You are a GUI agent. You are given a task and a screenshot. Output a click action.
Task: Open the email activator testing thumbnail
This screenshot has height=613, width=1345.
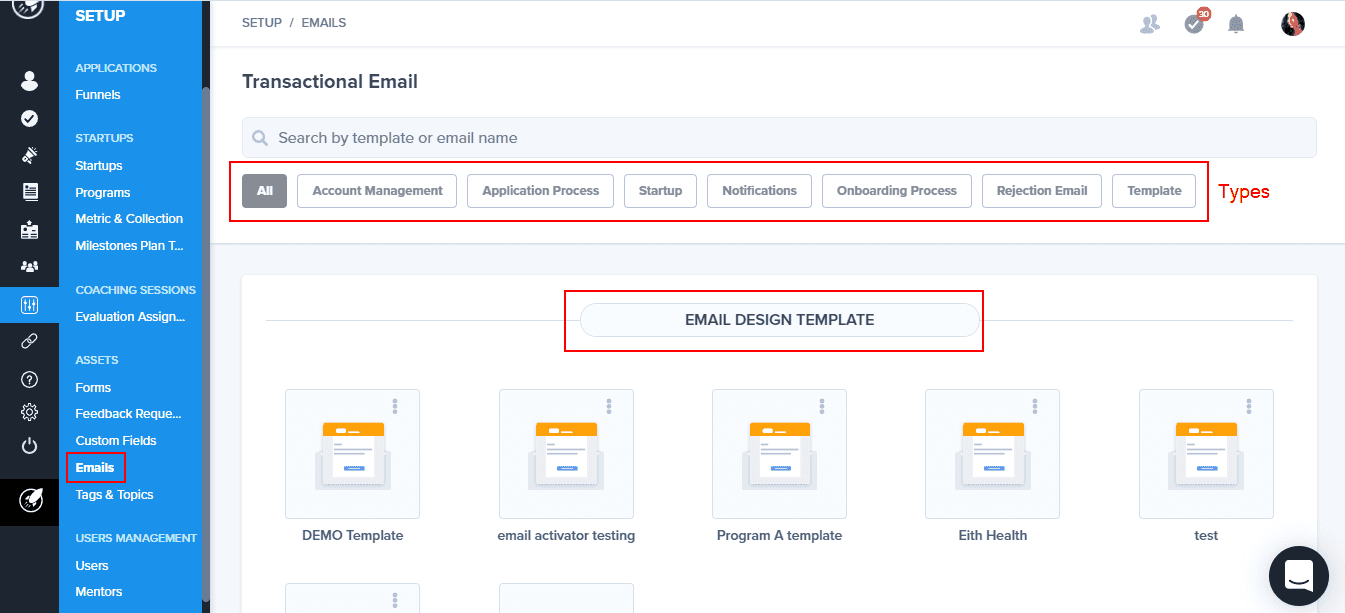pyautogui.click(x=566, y=454)
